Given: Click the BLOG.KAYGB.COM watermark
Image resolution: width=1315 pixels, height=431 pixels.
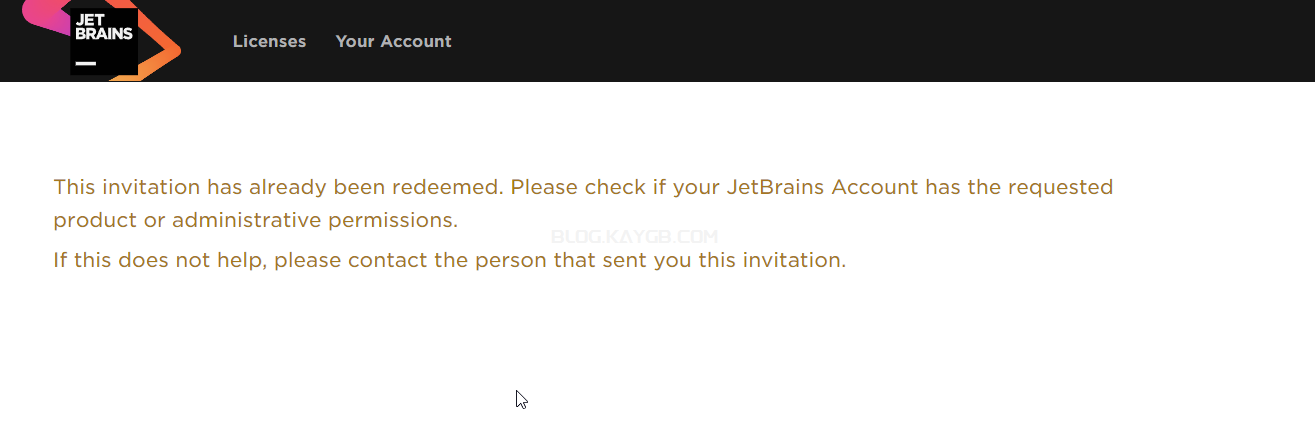Looking at the screenshot, I should pos(634,237).
